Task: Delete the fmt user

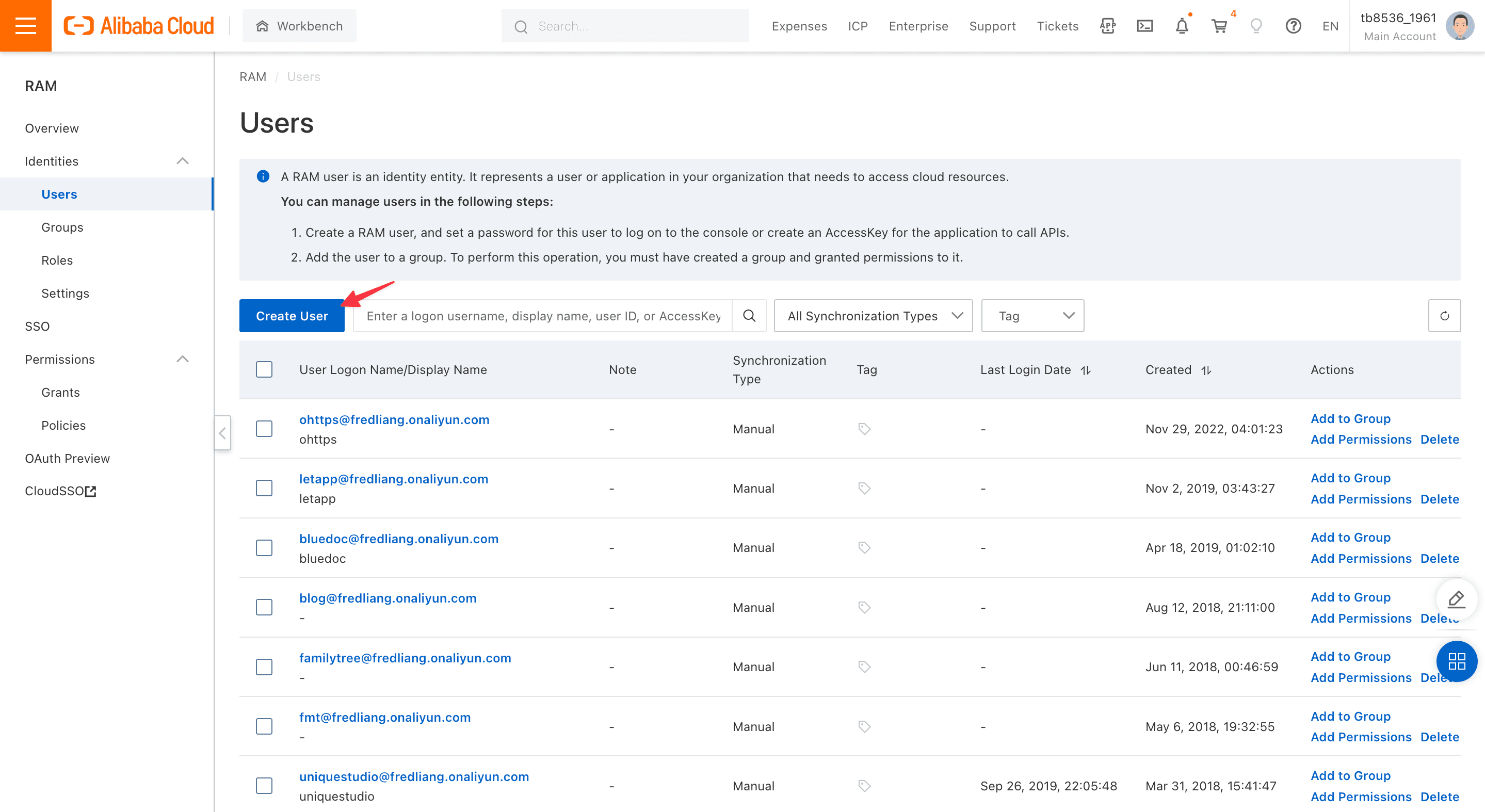Action: point(1440,737)
